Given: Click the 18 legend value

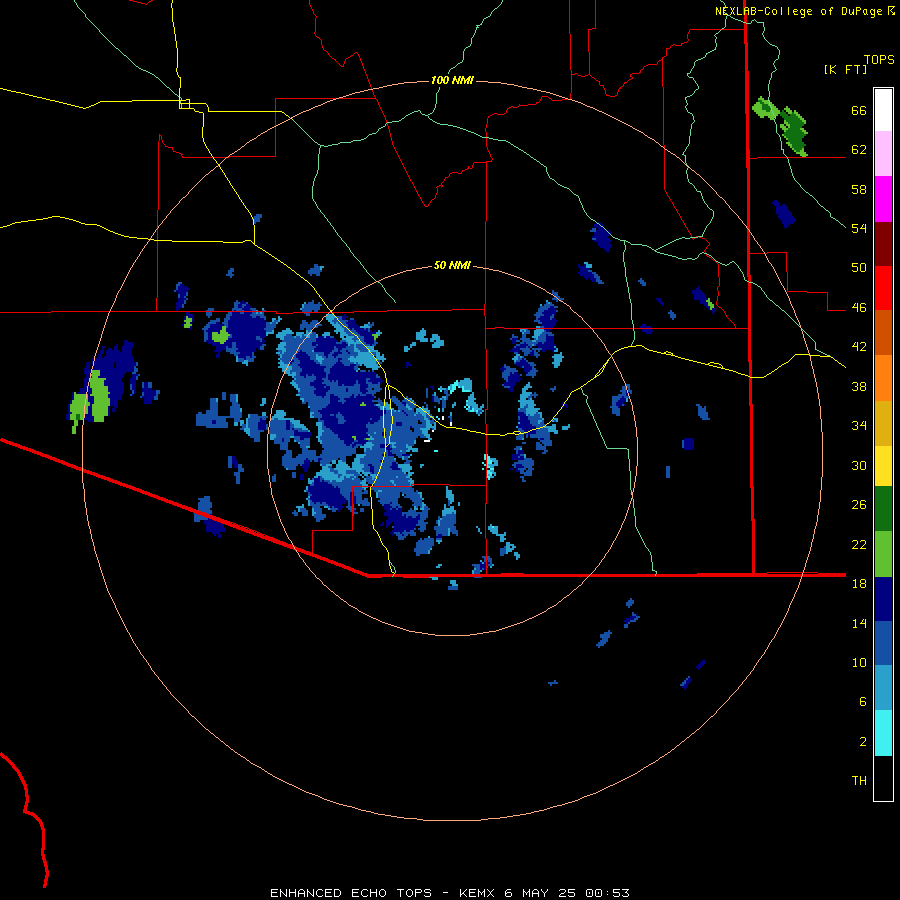Looking at the screenshot, I should (859, 584).
